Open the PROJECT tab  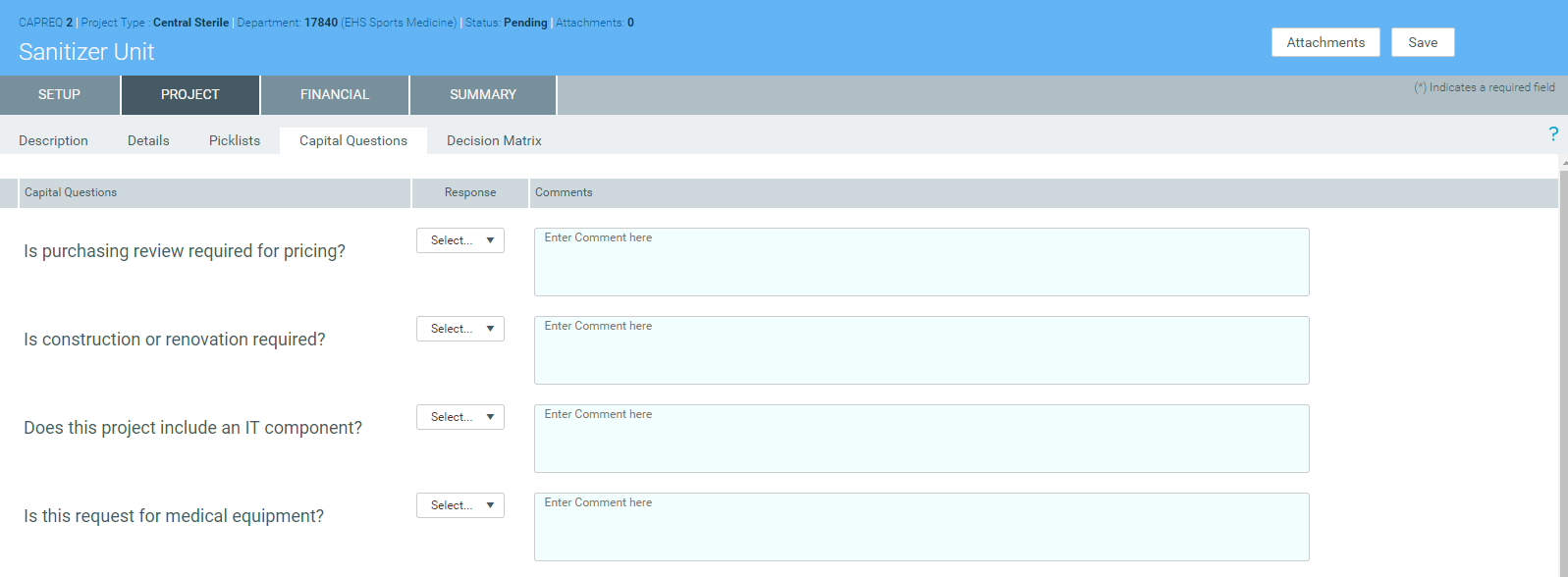190,95
